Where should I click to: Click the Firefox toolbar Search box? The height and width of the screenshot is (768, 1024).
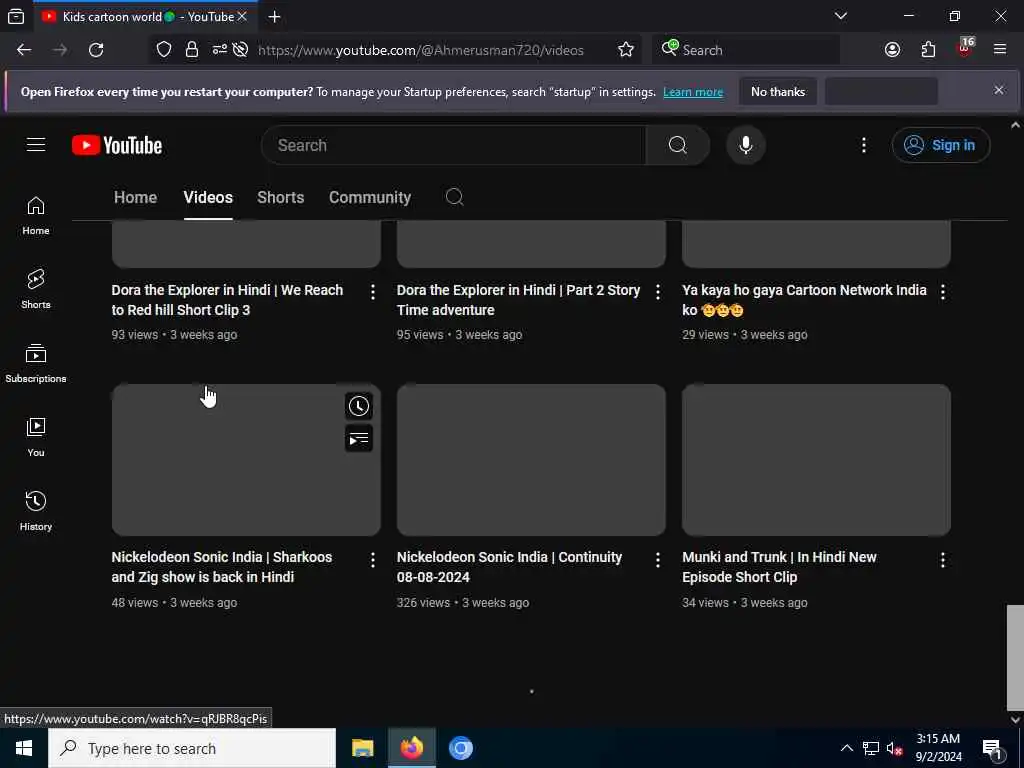[746, 50]
